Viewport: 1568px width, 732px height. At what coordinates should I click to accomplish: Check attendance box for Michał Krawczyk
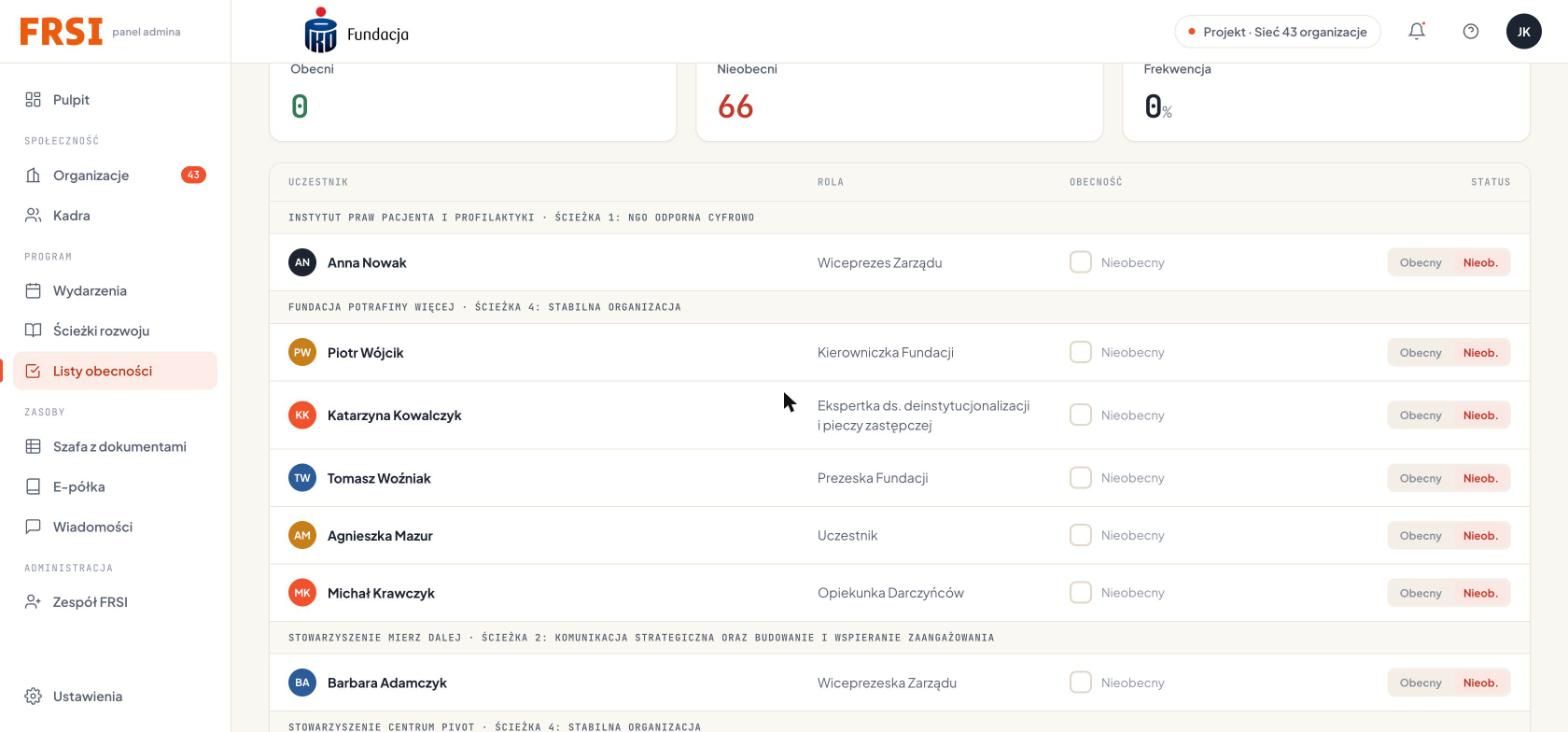[x=1080, y=593]
